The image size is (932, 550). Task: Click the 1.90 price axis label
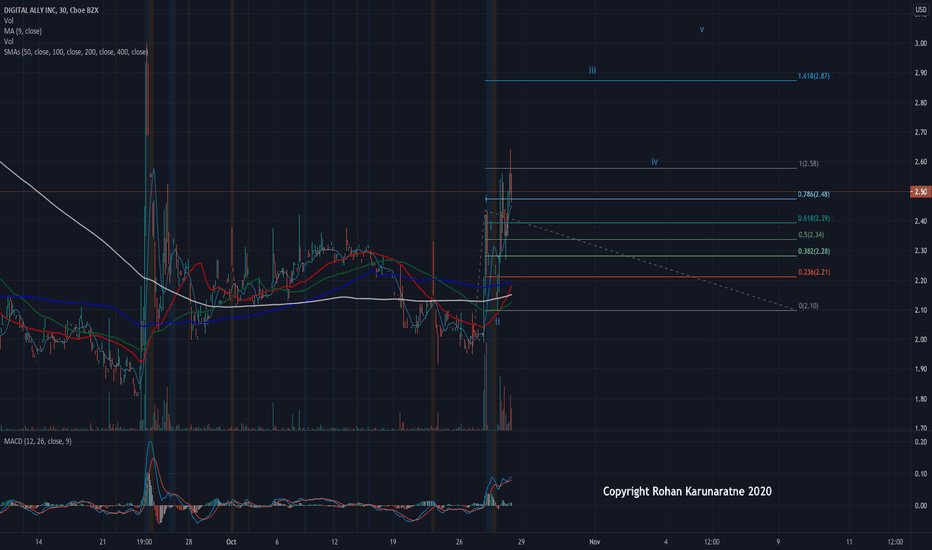921,369
